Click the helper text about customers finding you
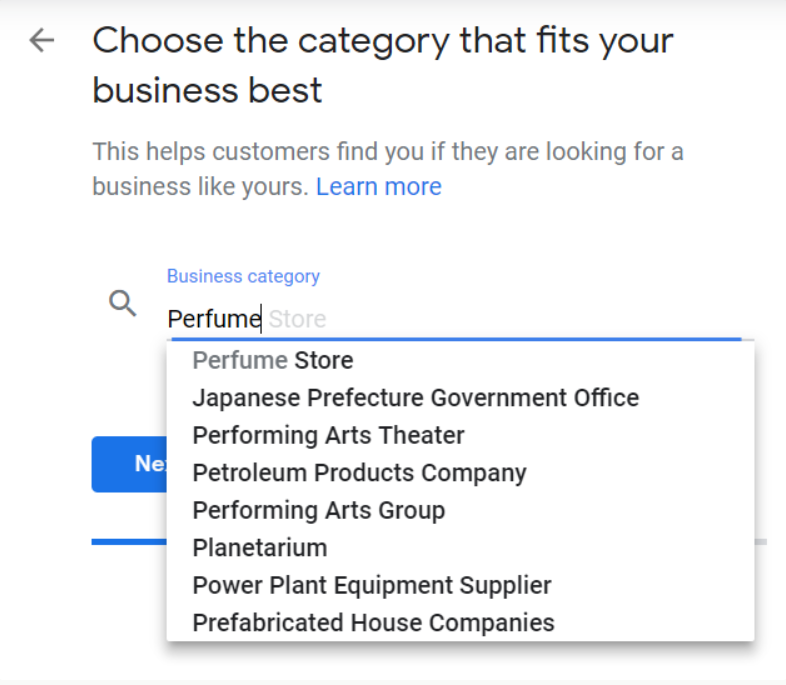 (x=388, y=153)
